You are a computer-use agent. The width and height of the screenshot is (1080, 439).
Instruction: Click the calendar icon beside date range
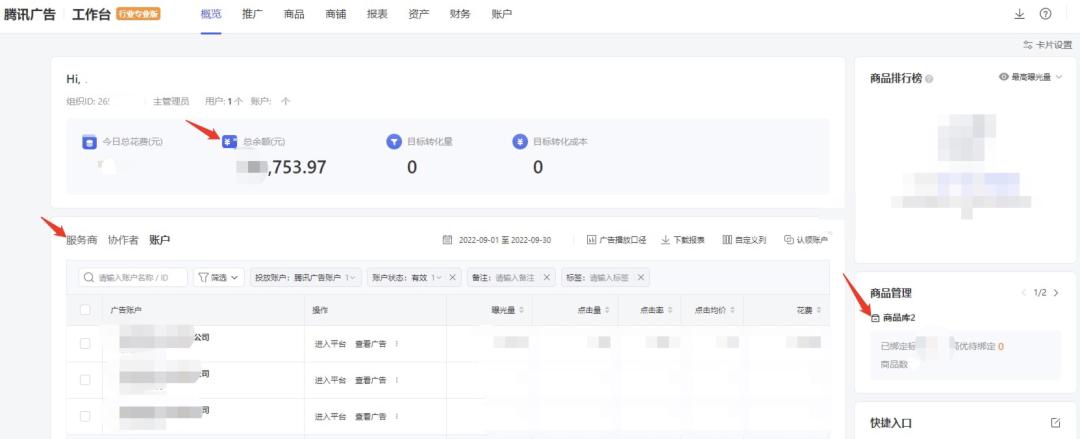coord(447,240)
